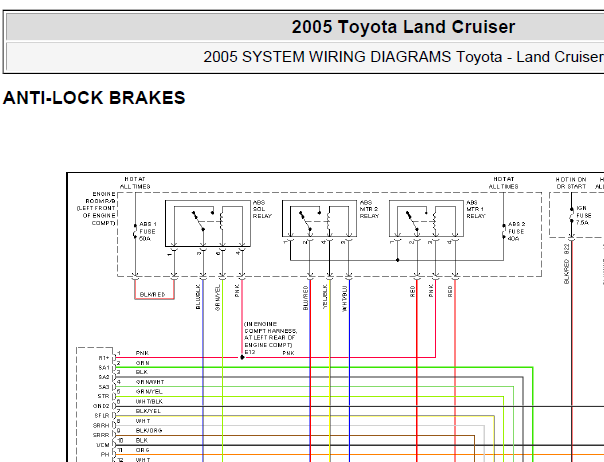This screenshot has height=462, width=604.
Task: Click 'BLK/YEL' wire label on pin 7
Action: click(148, 411)
